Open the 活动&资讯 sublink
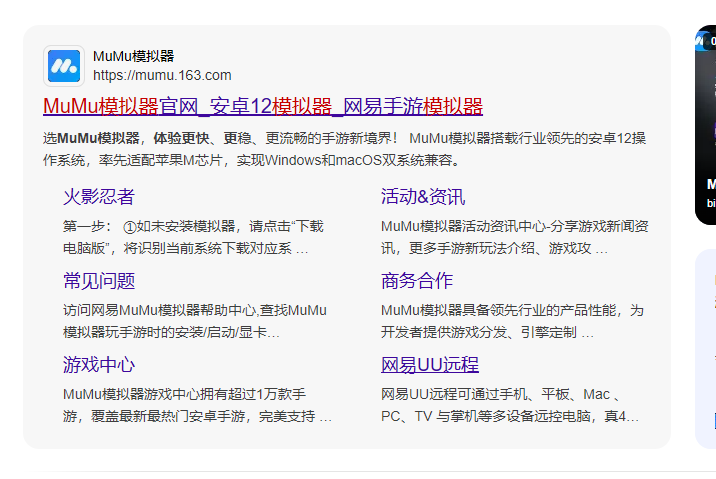The width and height of the screenshot is (716, 479). click(422, 196)
